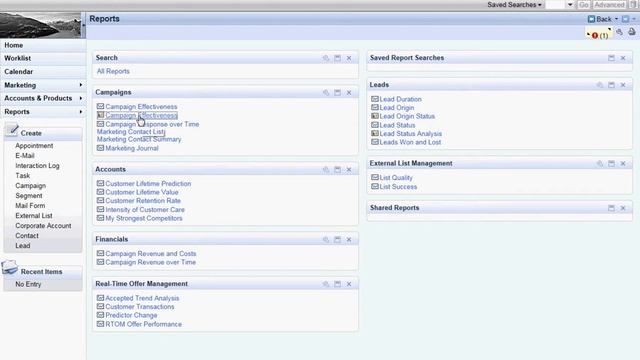
Task: Click the Back button
Action: (x=600, y=19)
